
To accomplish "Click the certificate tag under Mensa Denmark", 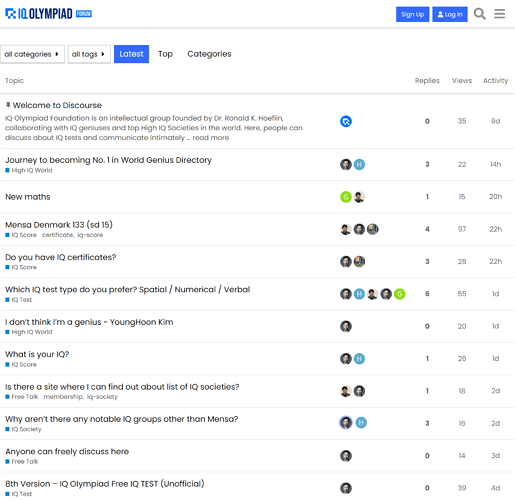I will [x=57, y=235].
